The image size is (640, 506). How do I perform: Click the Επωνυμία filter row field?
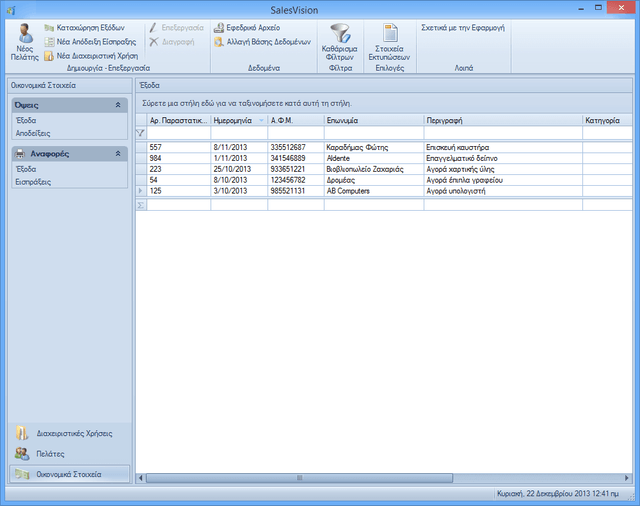374,133
